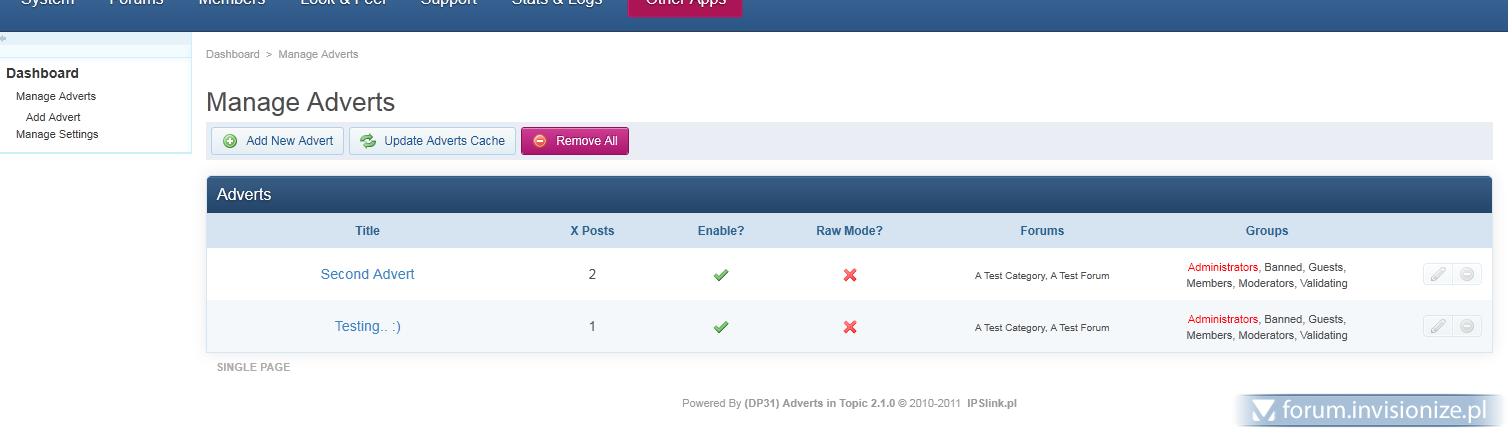Click delete minus icon for Testing.. :) advert

click(x=1467, y=326)
